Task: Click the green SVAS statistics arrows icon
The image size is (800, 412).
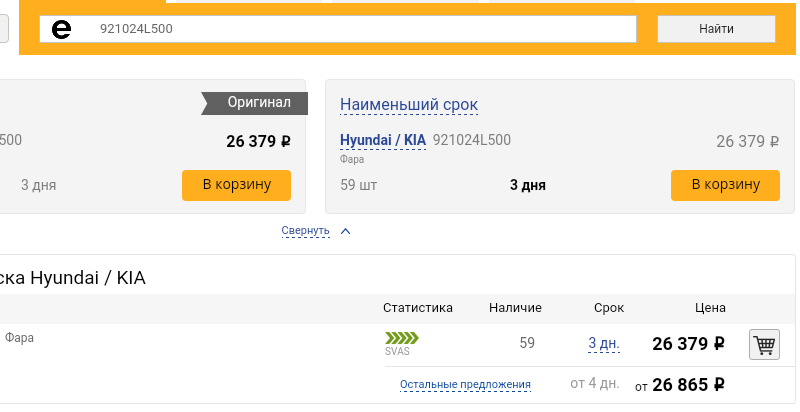Action: click(x=402, y=338)
